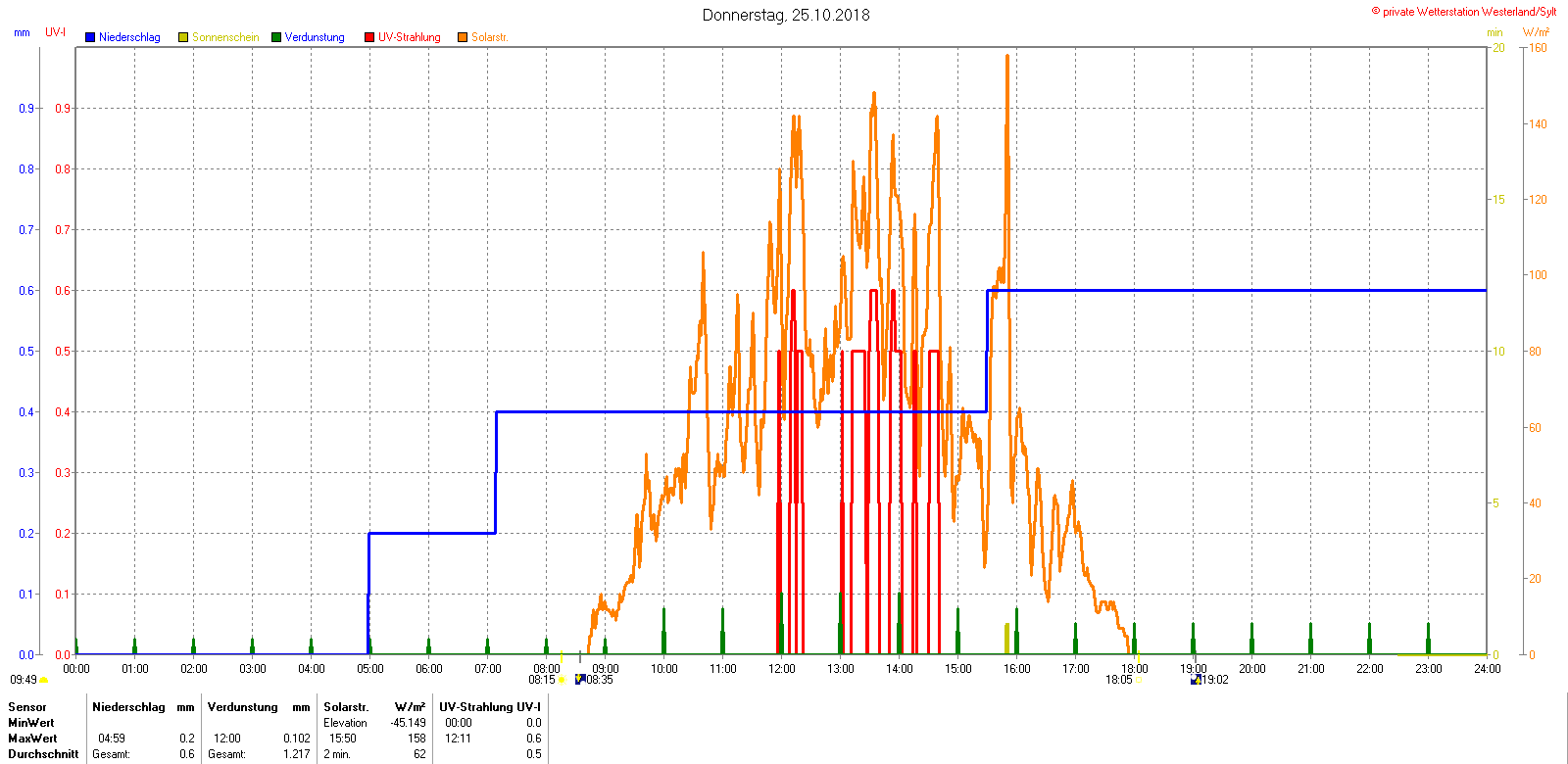Click the 00:00 tick on the time axis
The width and height of the screenshot is (1568, 764).
tap(76, 669)
